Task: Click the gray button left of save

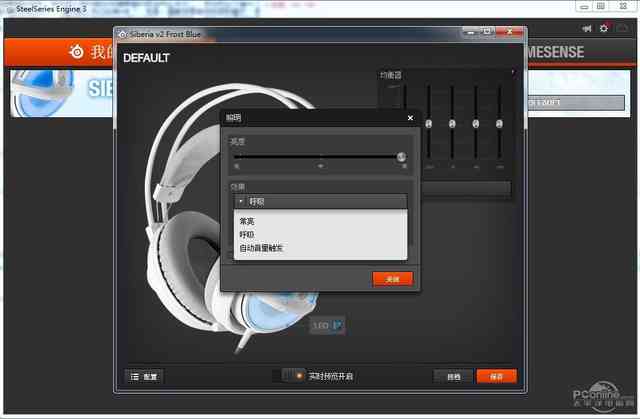Action: [453, 377]
